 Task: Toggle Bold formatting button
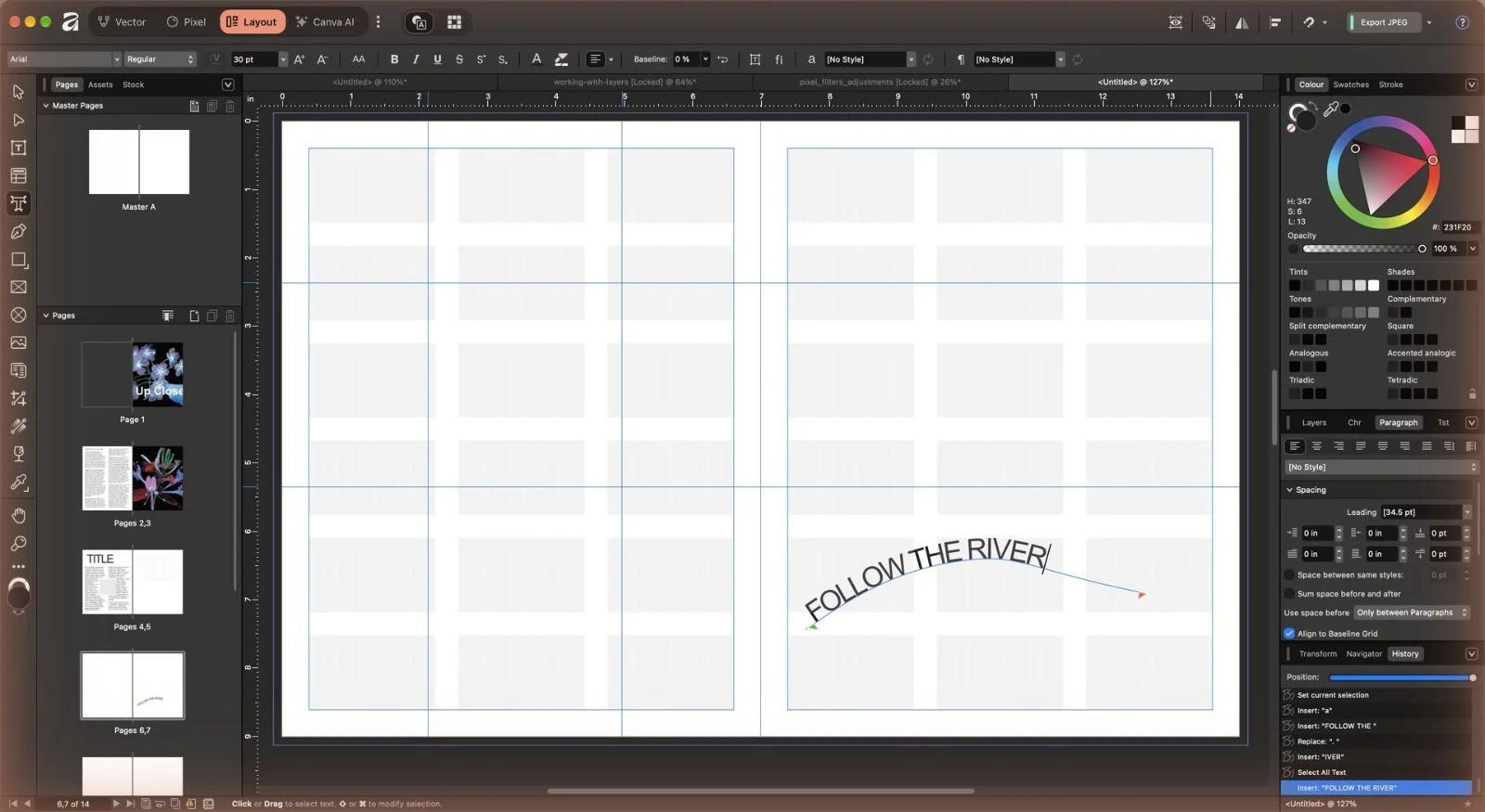coord(394,59)
